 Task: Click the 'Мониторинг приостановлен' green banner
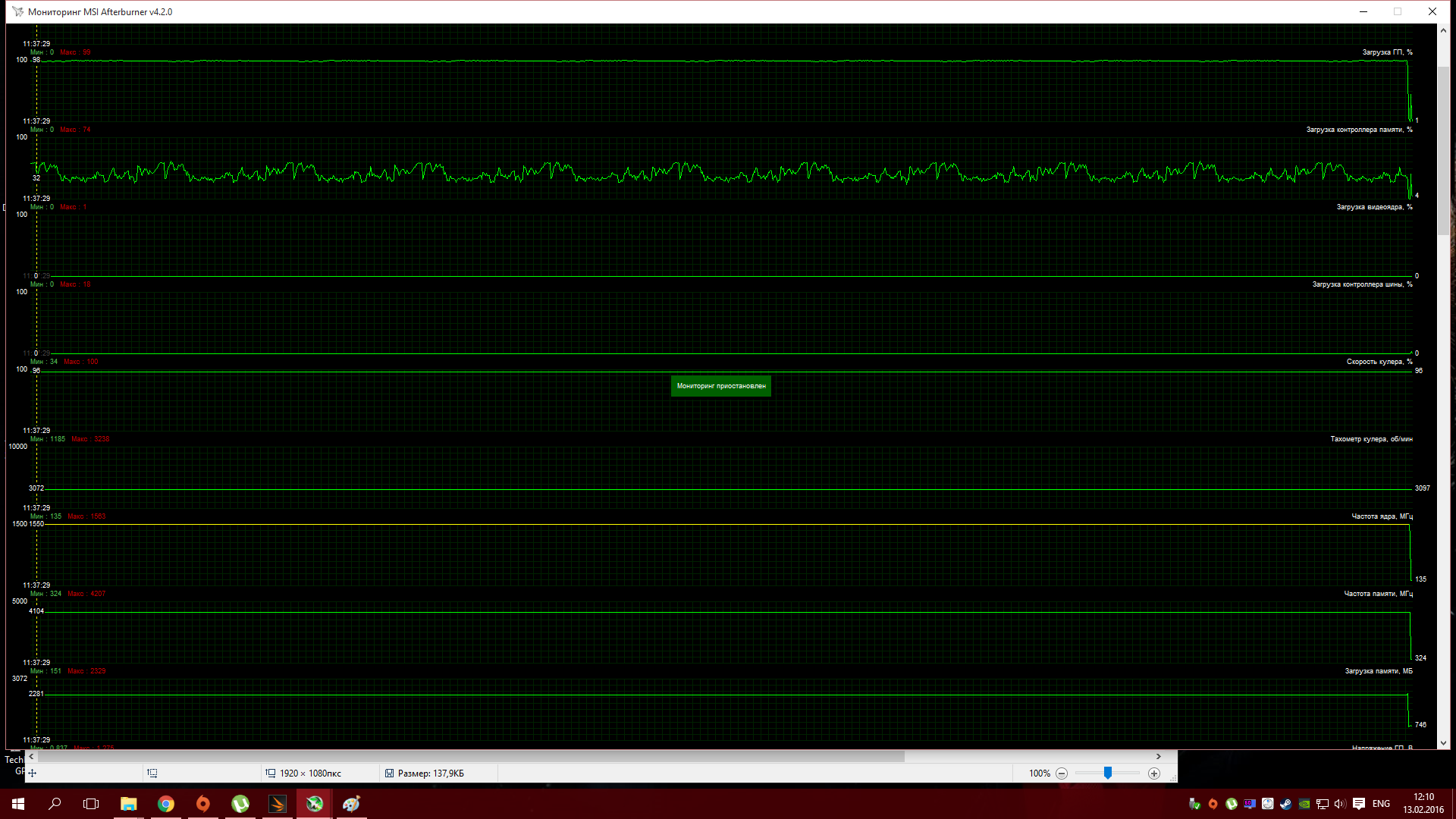[x=720, y=386]
